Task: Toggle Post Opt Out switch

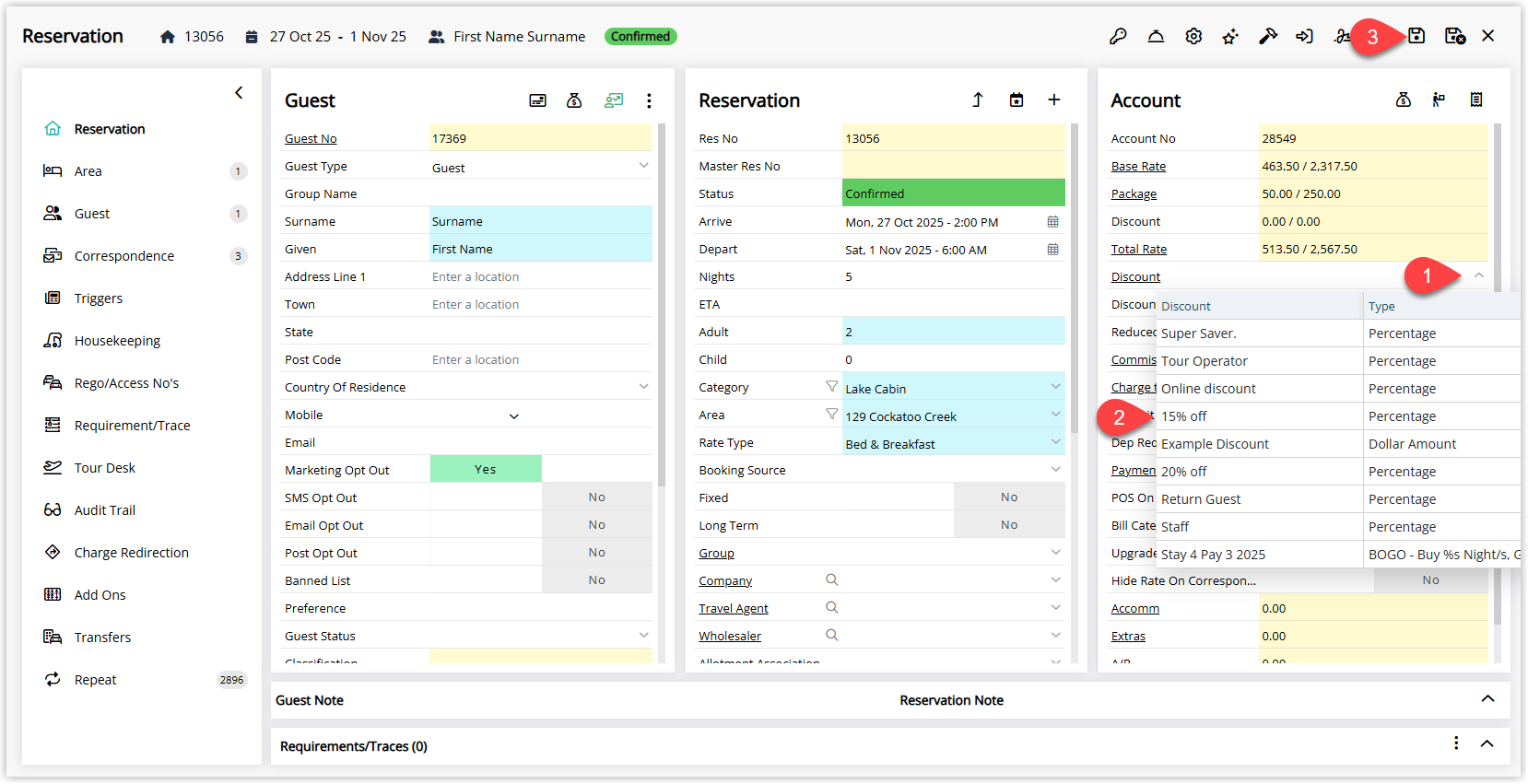Action: (x=541, y=552)
